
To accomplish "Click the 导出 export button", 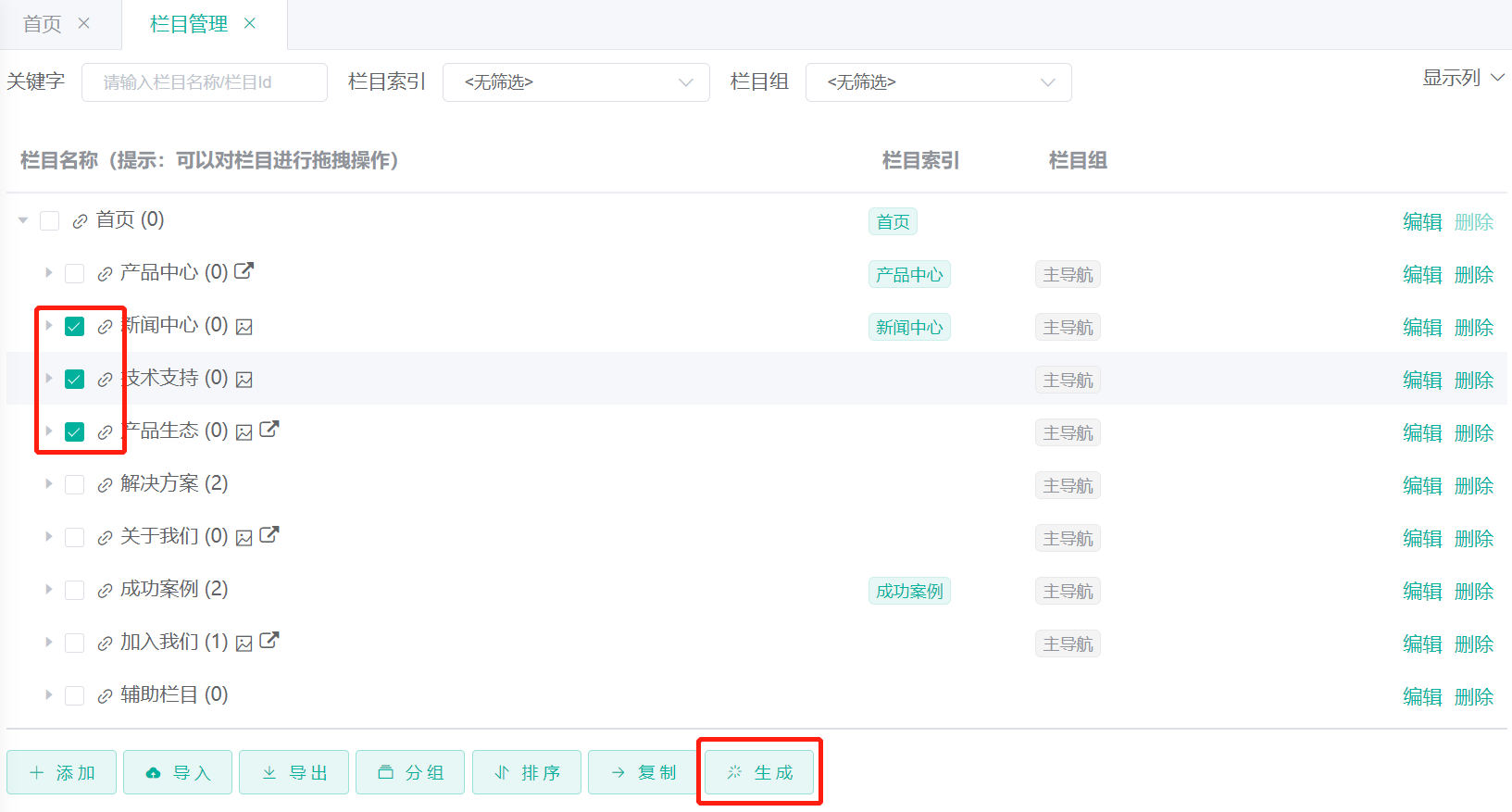I will click(x=294, y=773).
